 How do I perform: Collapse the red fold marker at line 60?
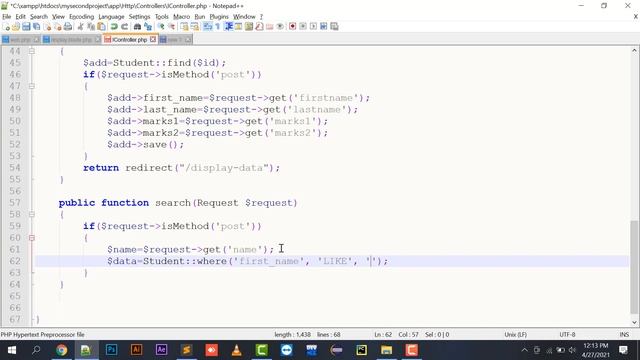31,238
